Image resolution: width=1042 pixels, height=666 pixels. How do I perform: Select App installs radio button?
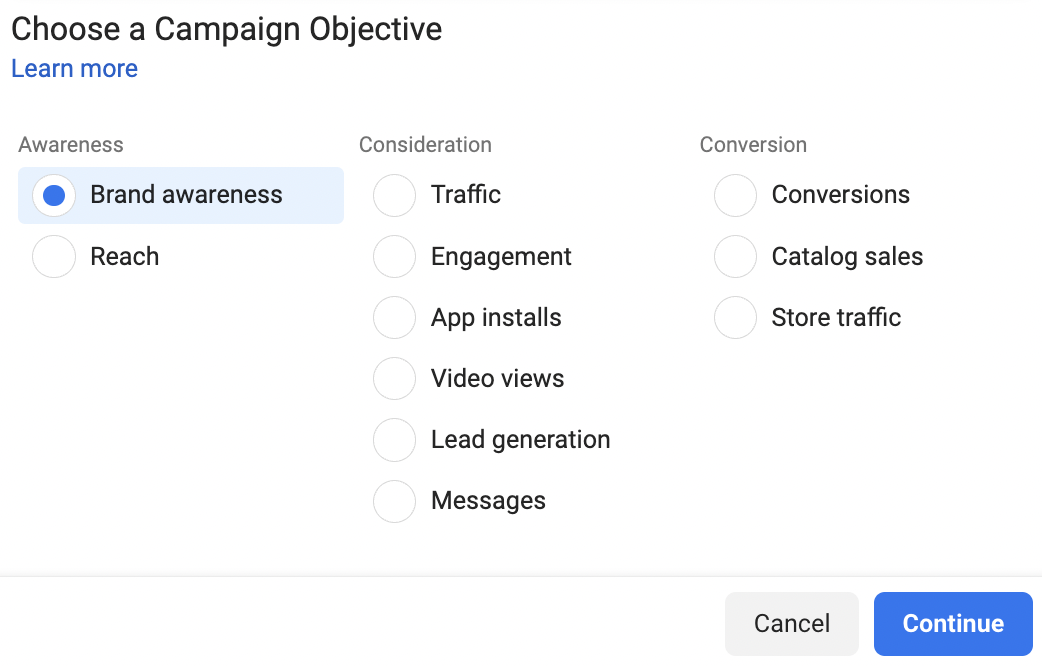point(394,318)
